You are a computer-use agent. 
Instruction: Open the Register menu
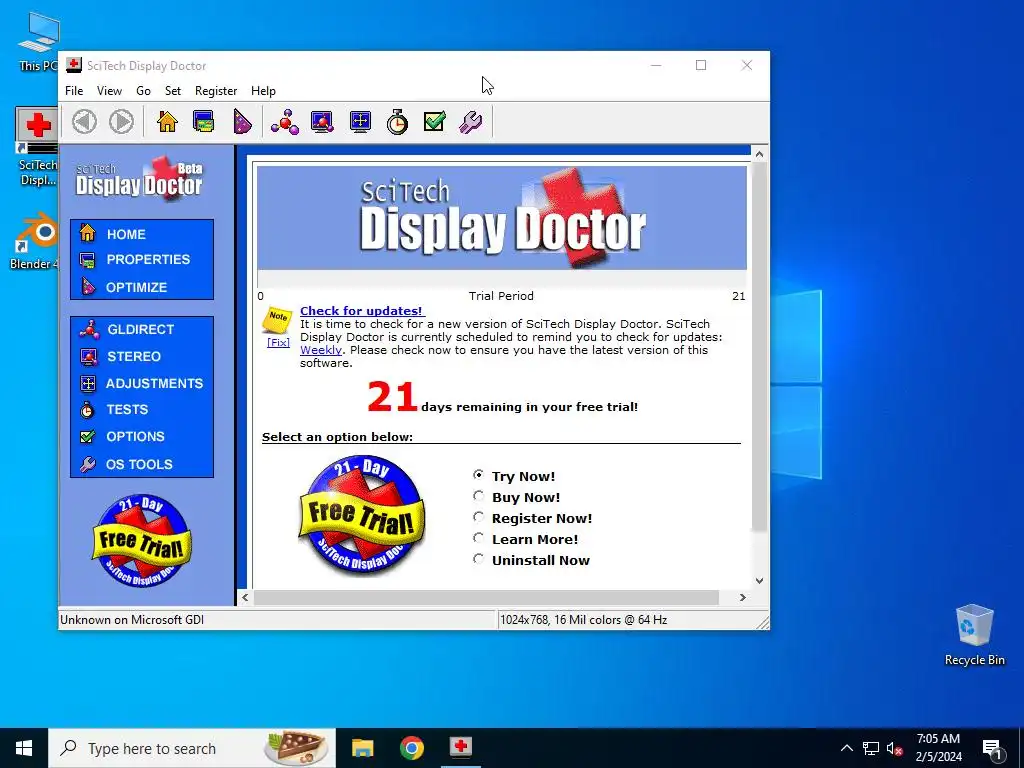216,91
